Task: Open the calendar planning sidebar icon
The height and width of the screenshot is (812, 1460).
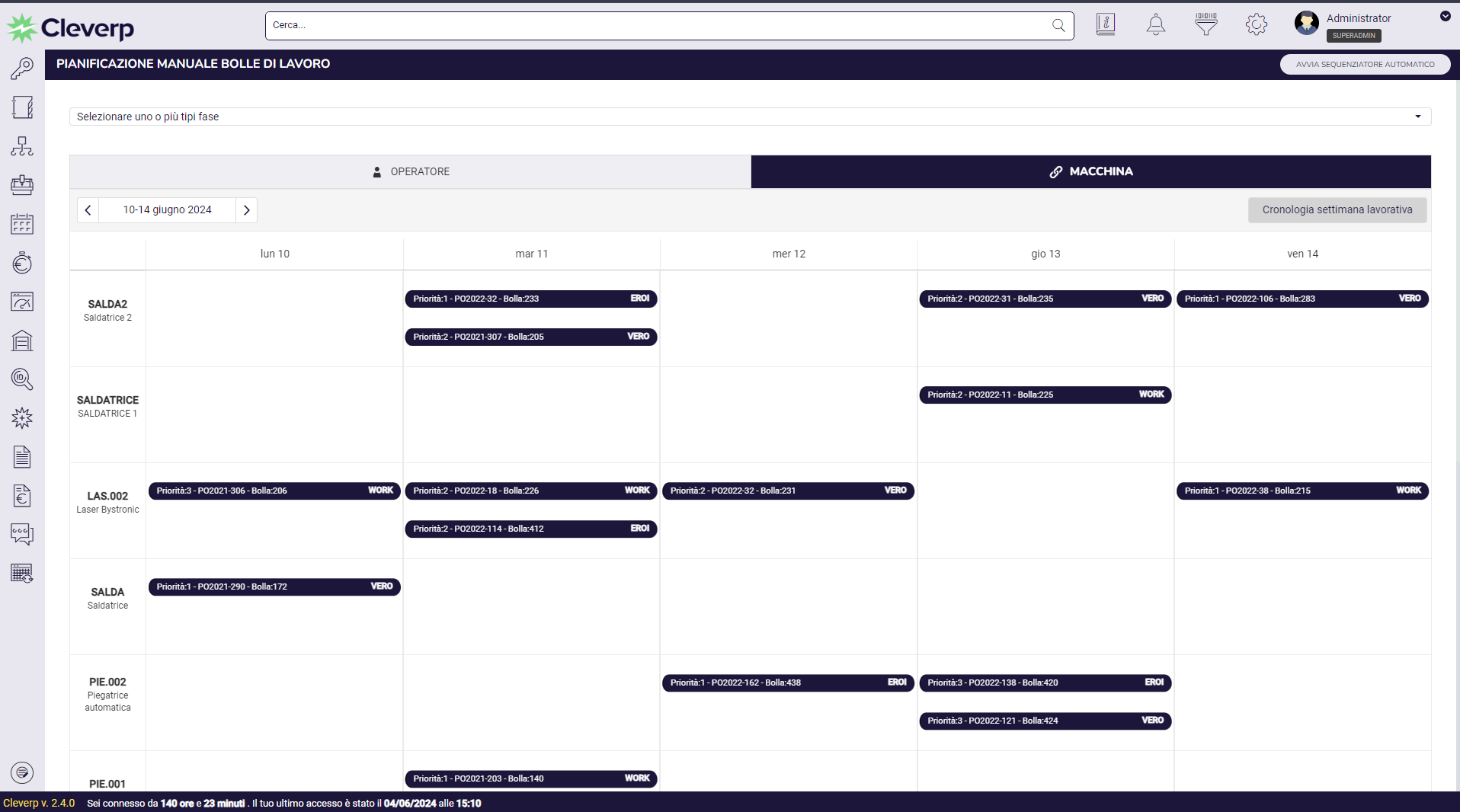Action: click(x=22, y=224)
